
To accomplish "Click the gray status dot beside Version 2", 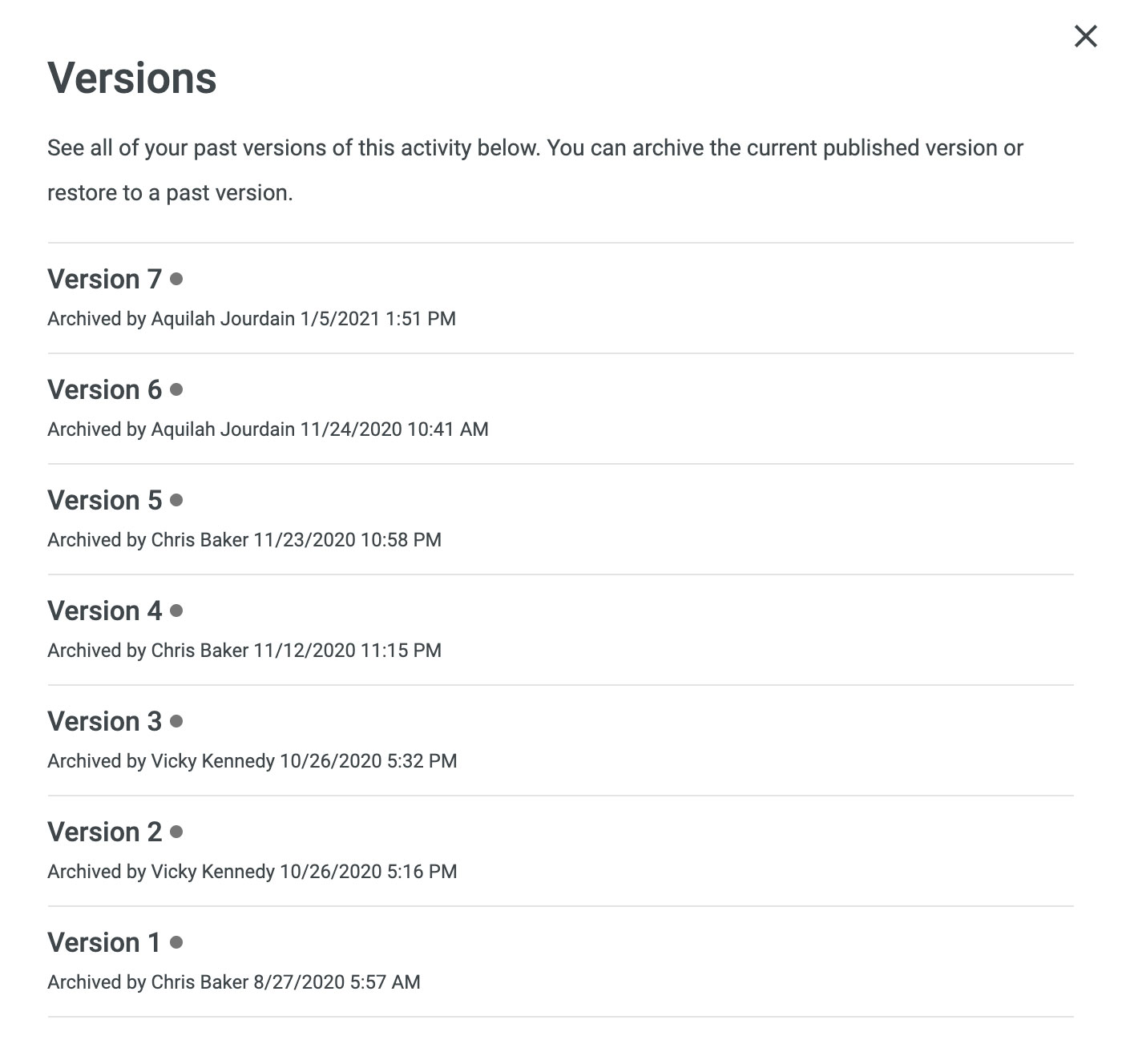I will point(176,832).
